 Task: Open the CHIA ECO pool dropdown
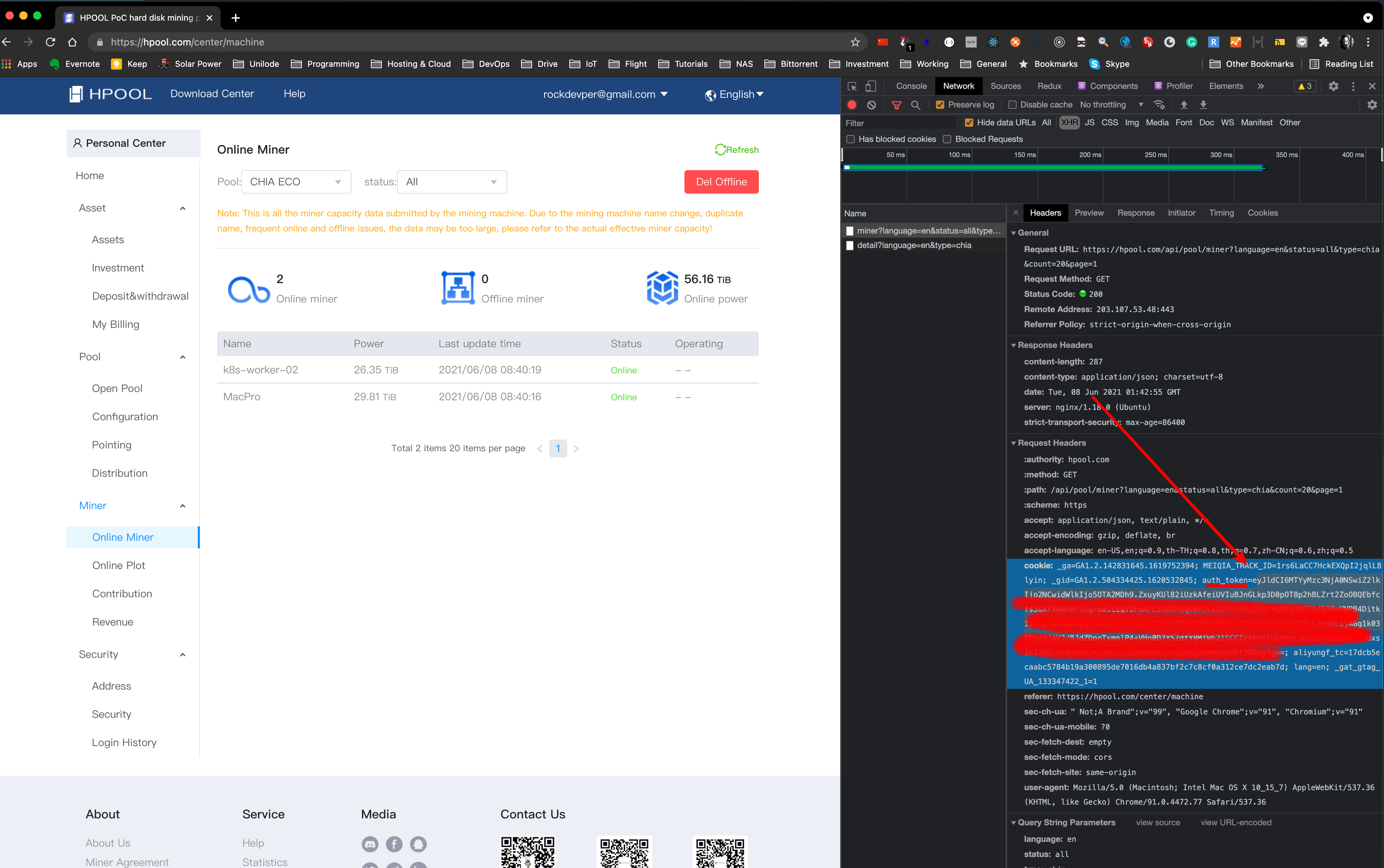point(296,182)
